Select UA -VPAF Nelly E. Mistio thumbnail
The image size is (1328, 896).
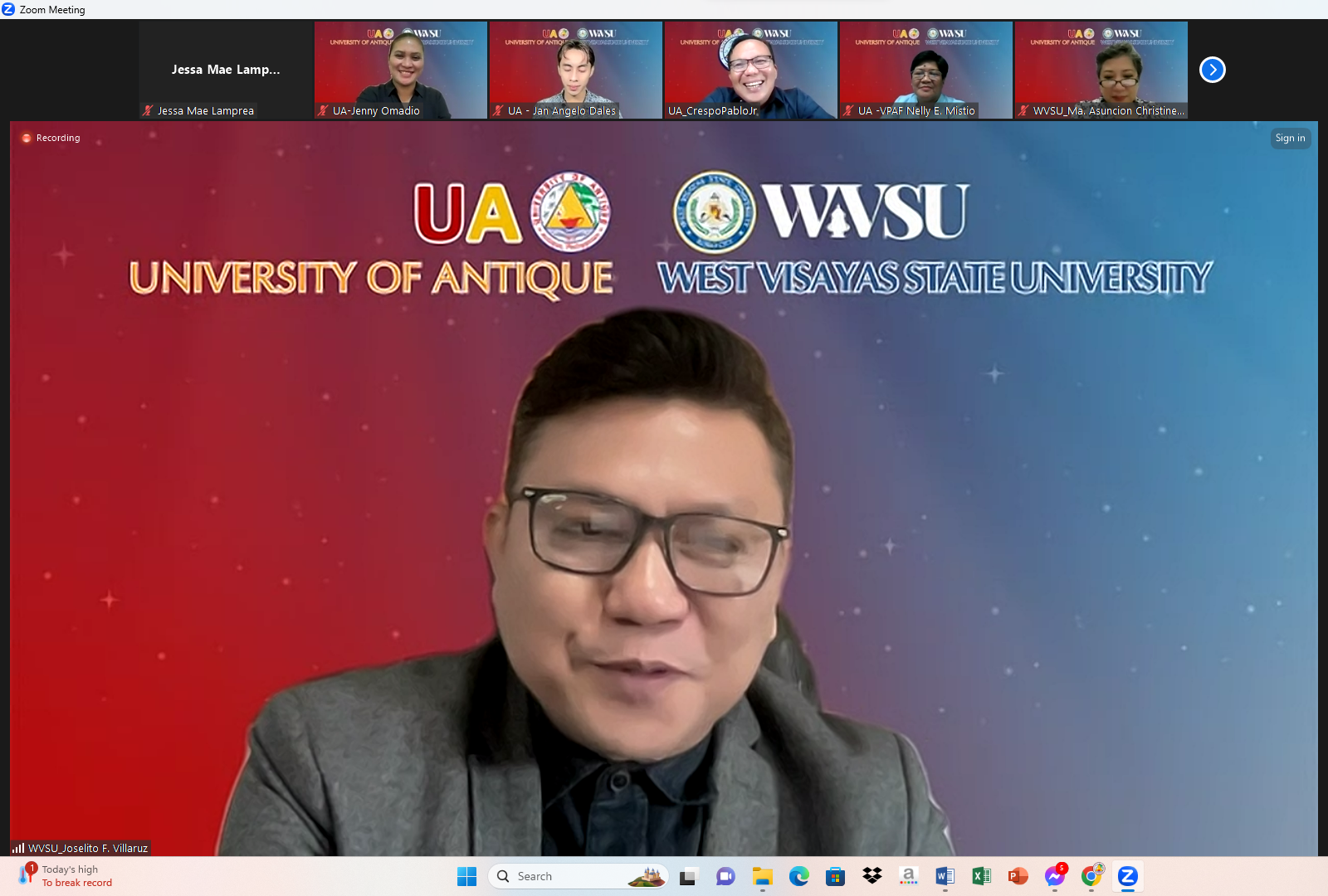click(926, 70)
